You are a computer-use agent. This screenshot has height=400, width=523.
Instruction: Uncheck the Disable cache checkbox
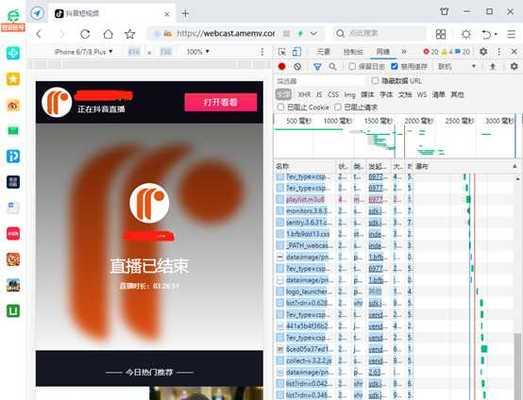(394, 66)
